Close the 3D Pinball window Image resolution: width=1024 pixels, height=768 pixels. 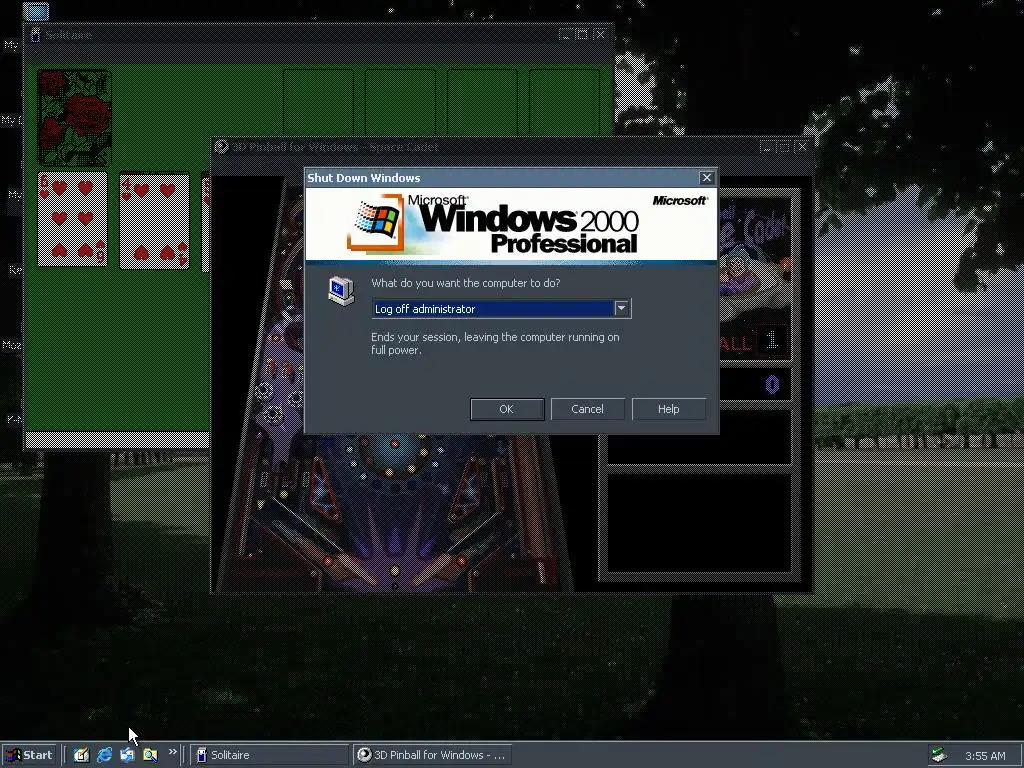[x=802, y=147]
